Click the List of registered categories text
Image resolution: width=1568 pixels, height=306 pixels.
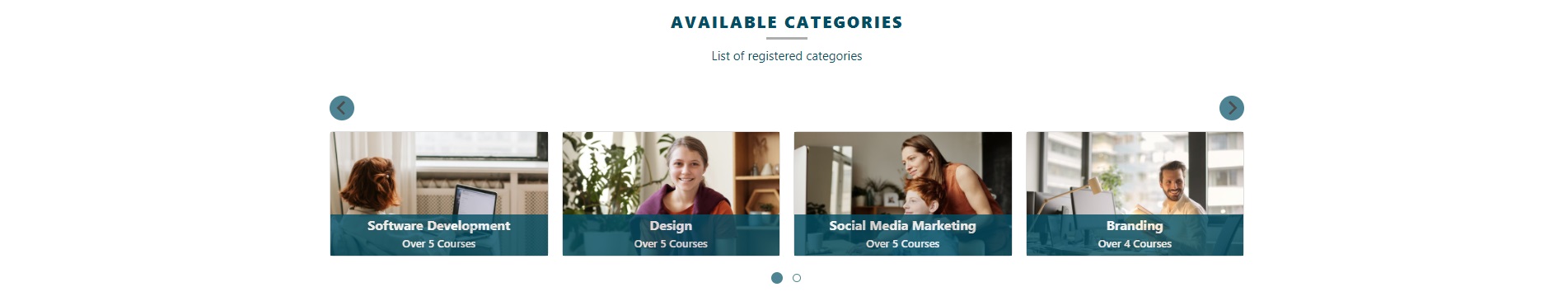point(787,56)
